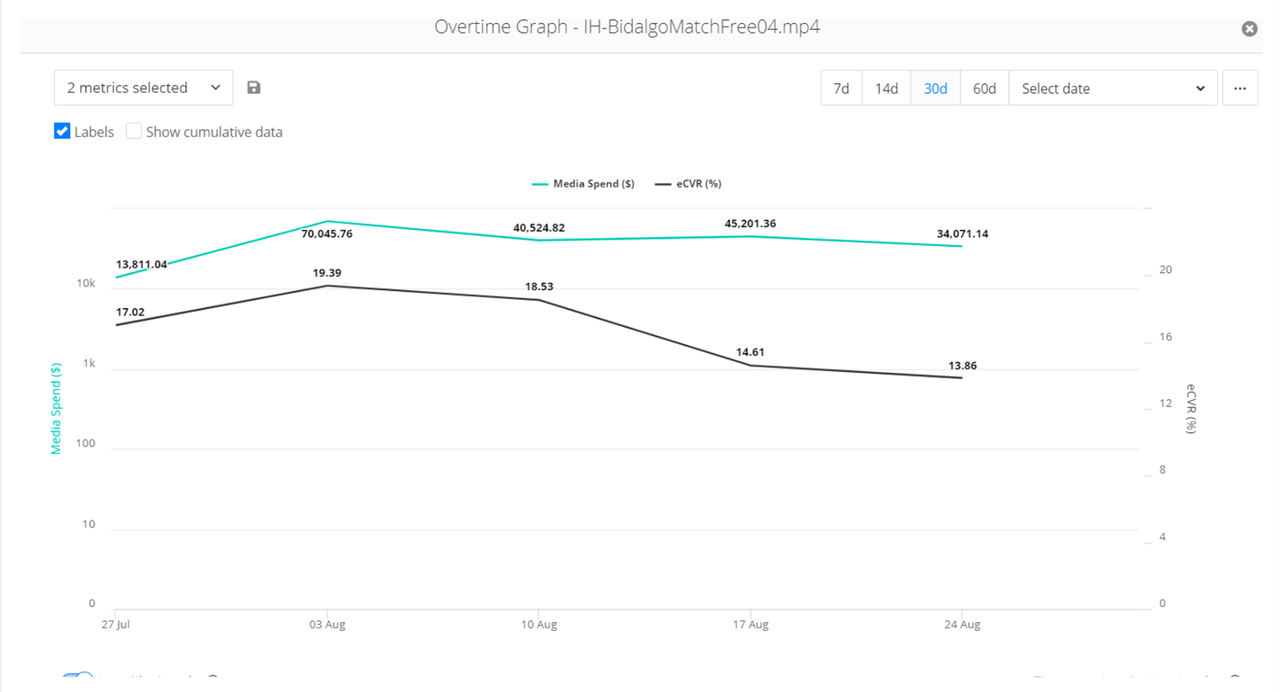
Task: Enable Show cumulative data checkbox
Action: (x=134, y=131)
